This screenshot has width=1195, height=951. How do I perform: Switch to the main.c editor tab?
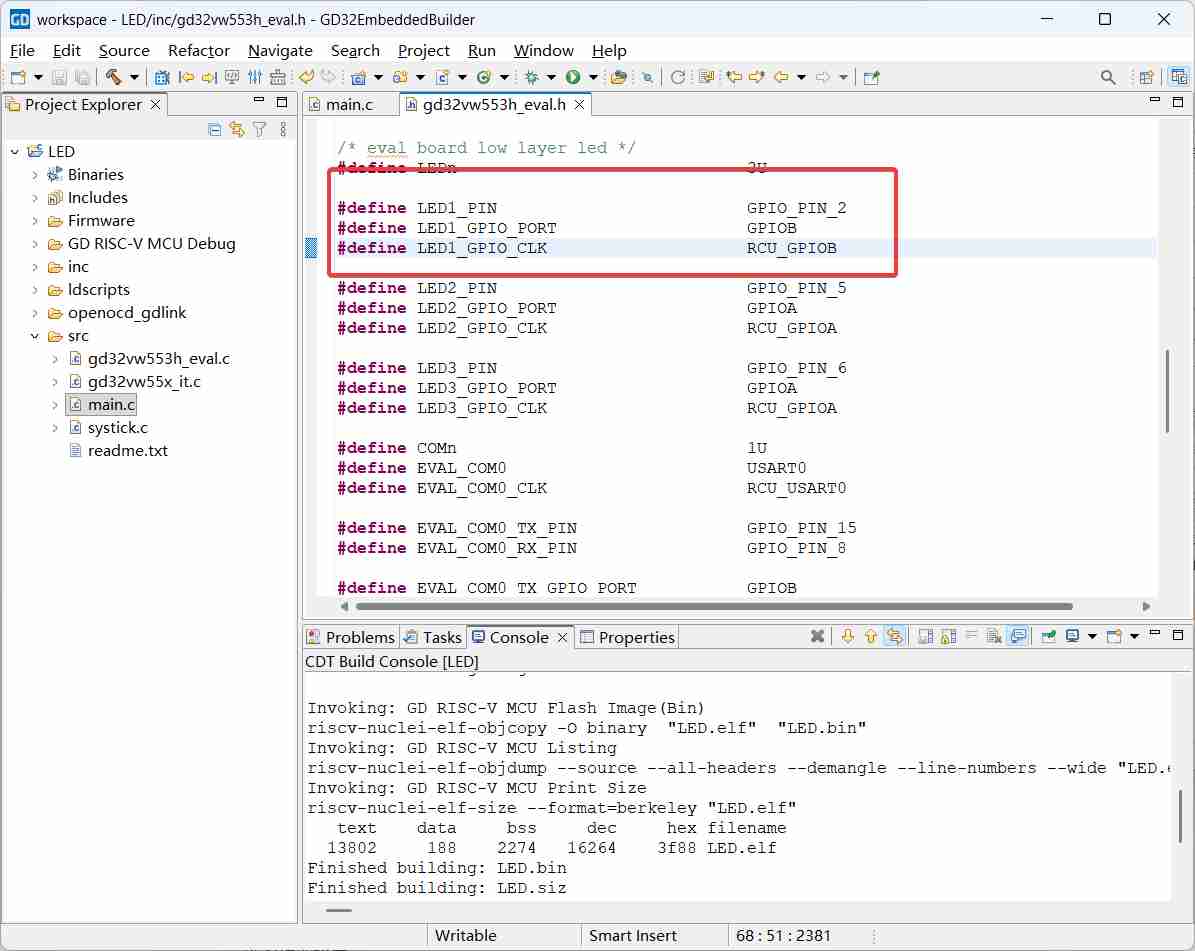click(348, 104)
